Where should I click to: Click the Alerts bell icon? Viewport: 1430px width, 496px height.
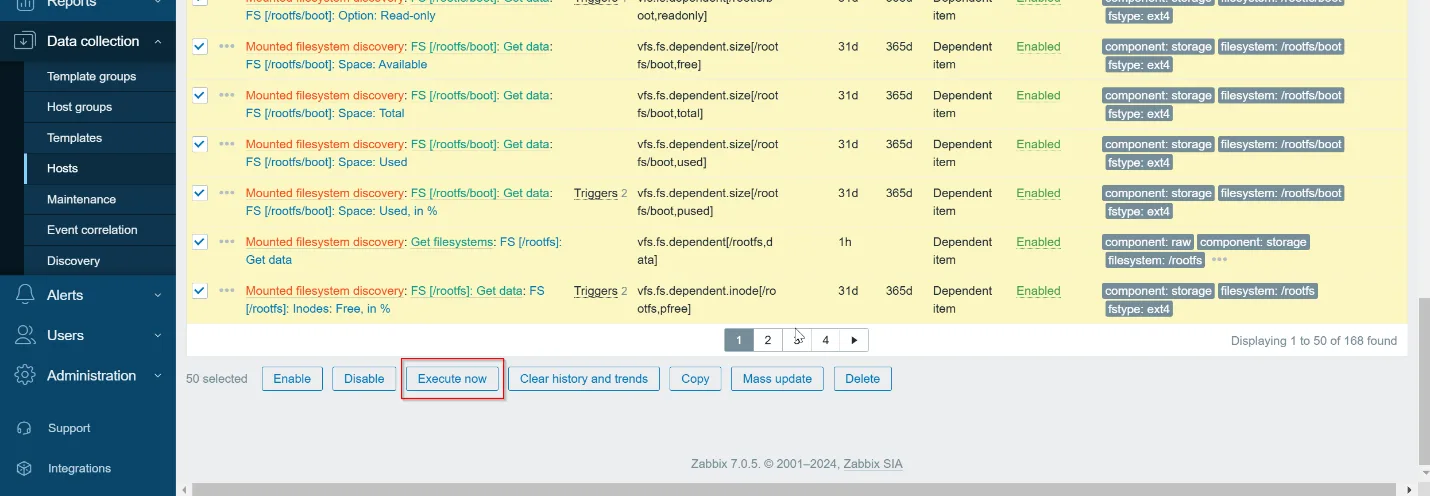pyautogui.click(x=25, y=295)
